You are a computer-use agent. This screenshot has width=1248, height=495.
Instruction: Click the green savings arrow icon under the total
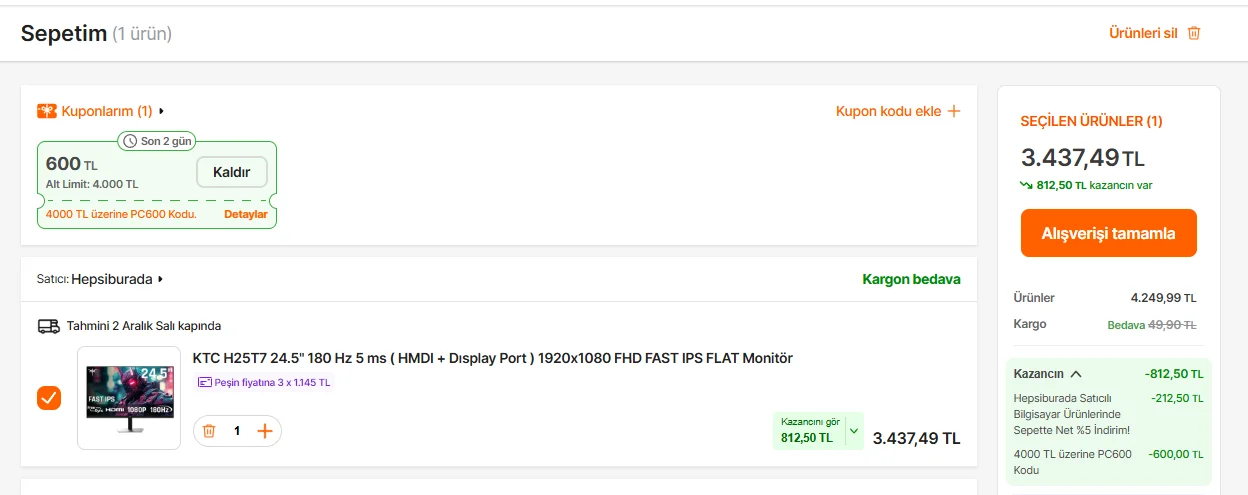[1026, 185]
